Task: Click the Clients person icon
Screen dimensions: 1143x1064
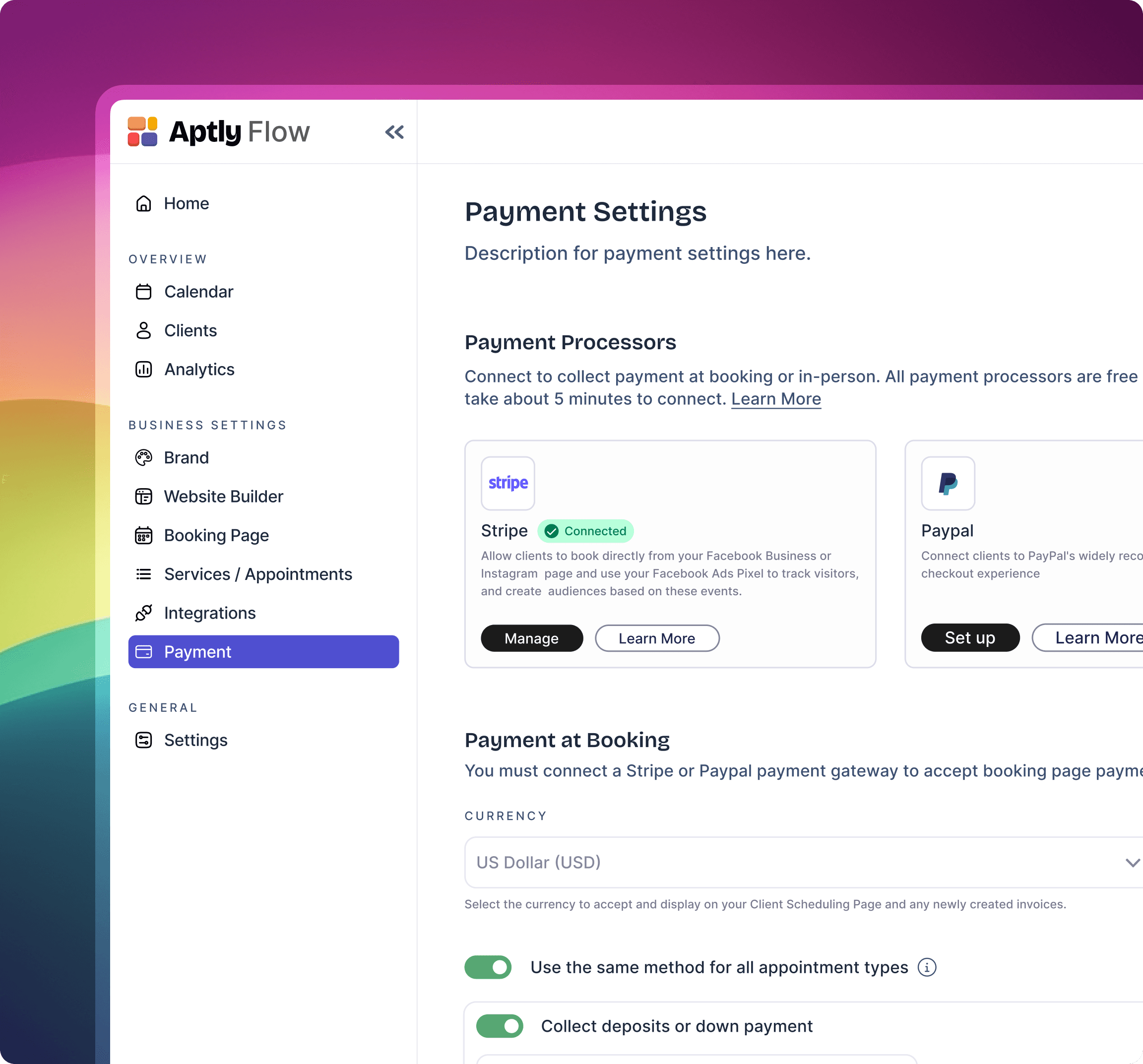Action: coord(143,330)
